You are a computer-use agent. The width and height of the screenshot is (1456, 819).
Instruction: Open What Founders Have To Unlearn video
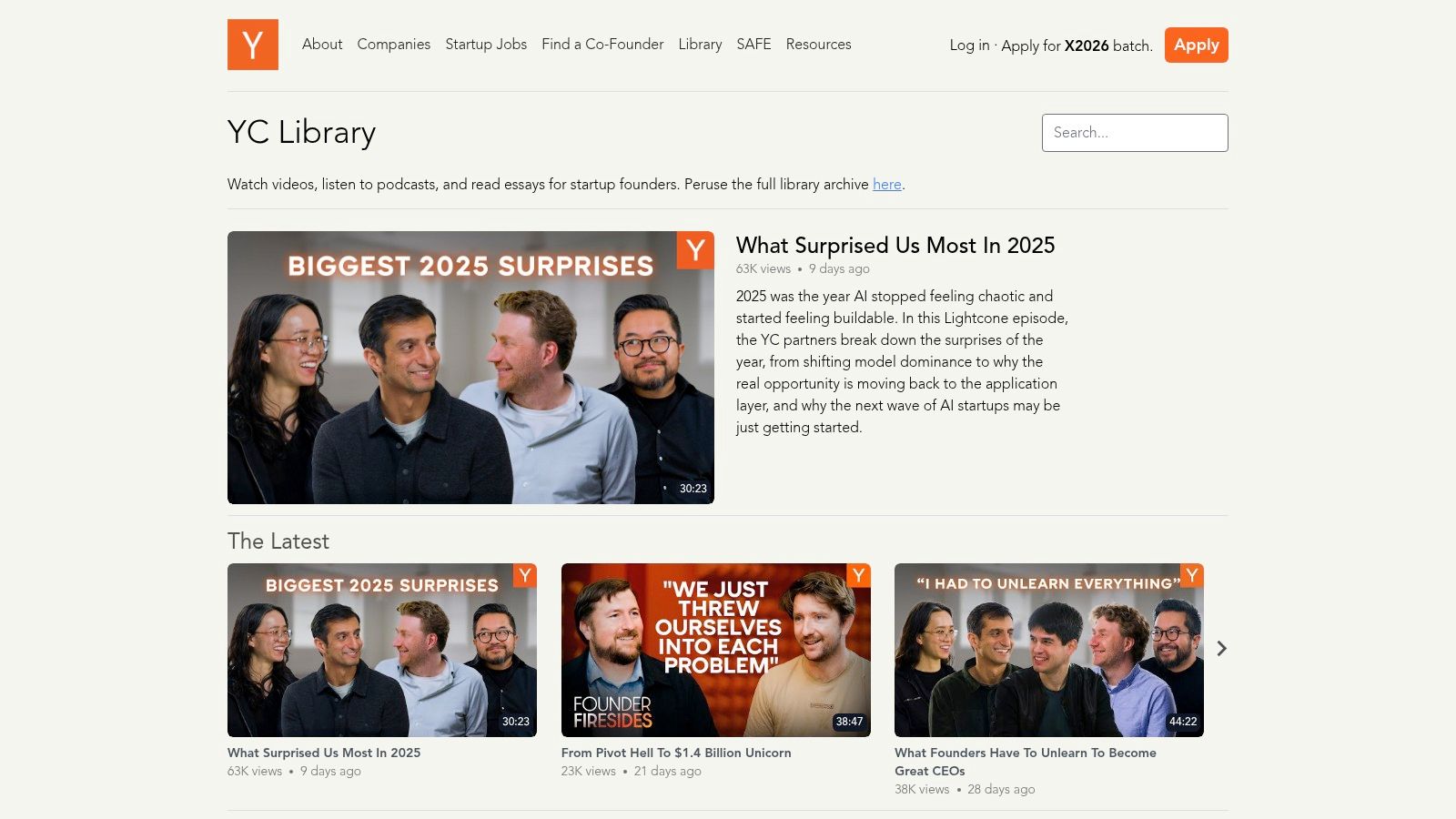tap(1025, 762)
